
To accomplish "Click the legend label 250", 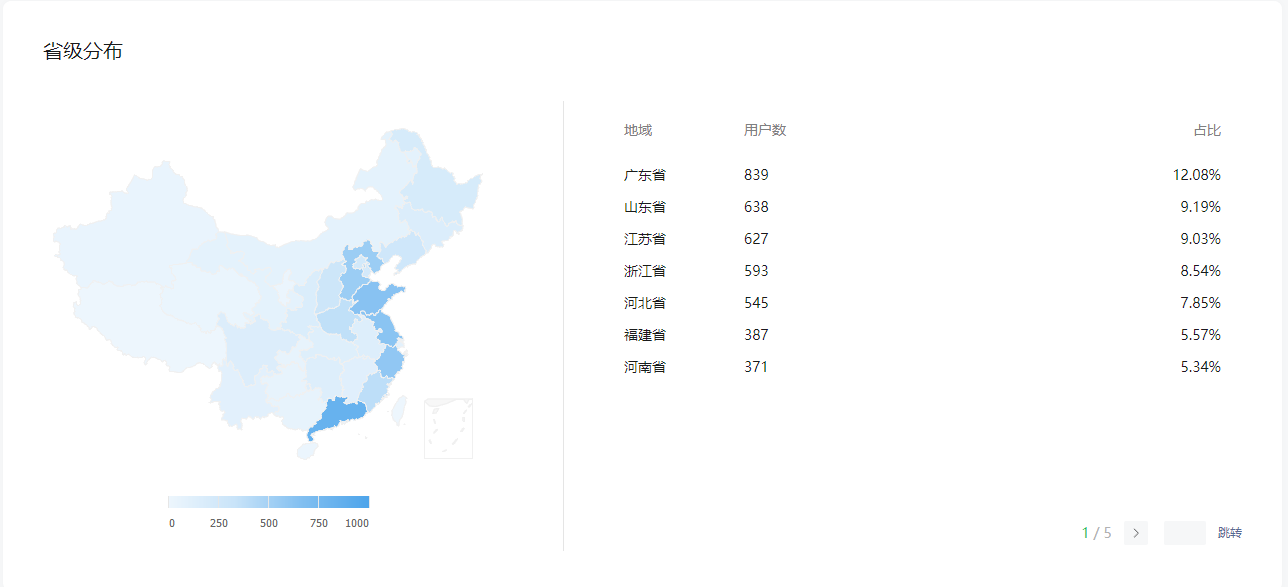I will (219, 523).
